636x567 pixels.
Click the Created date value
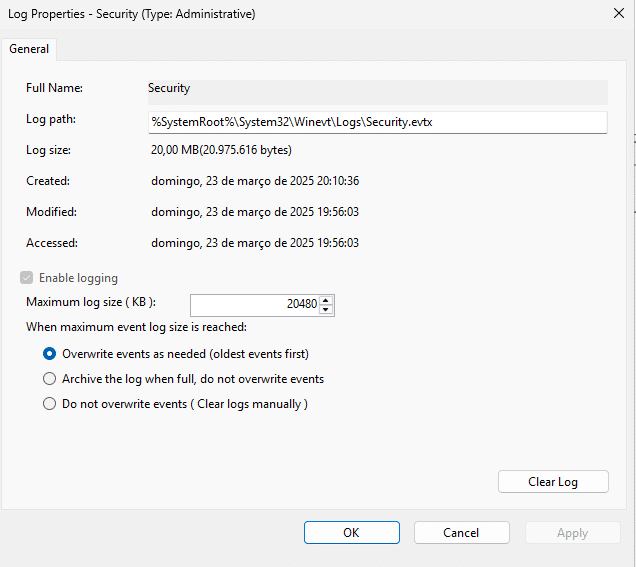point(255,181)
